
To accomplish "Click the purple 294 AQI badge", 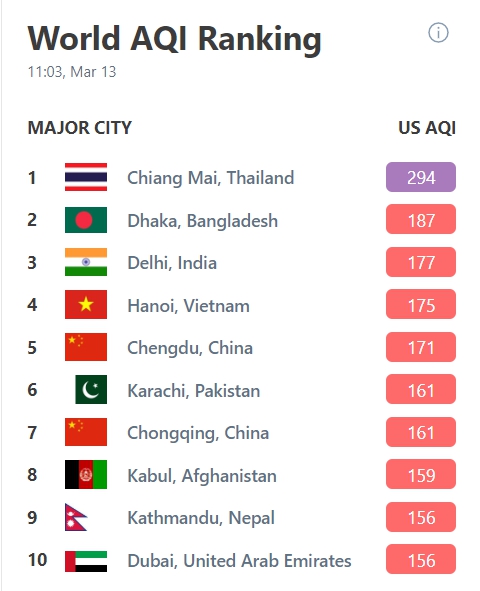I will tap(421, 177).
